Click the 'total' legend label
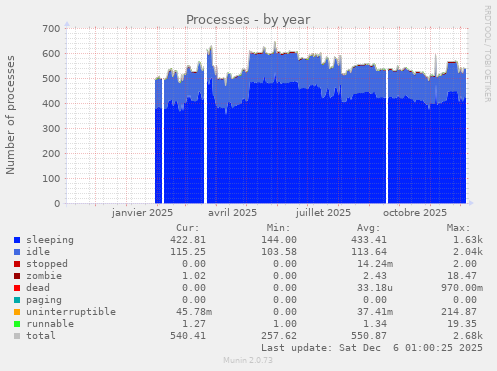This screenshot has width=497, height=371. point(41,336)
